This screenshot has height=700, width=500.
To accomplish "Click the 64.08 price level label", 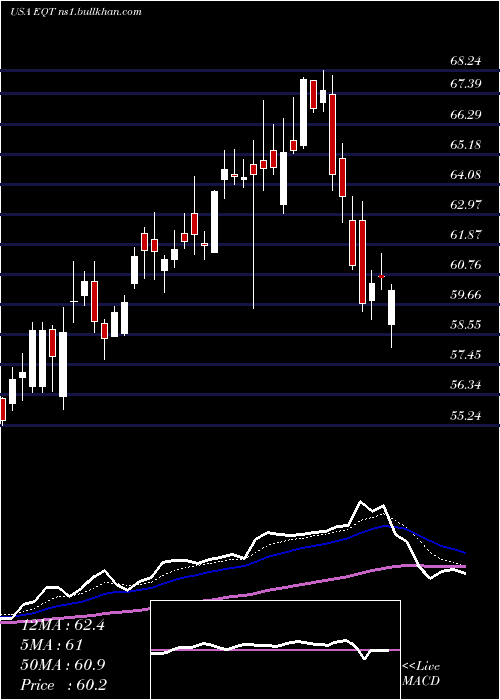I will tap(466, 175).
